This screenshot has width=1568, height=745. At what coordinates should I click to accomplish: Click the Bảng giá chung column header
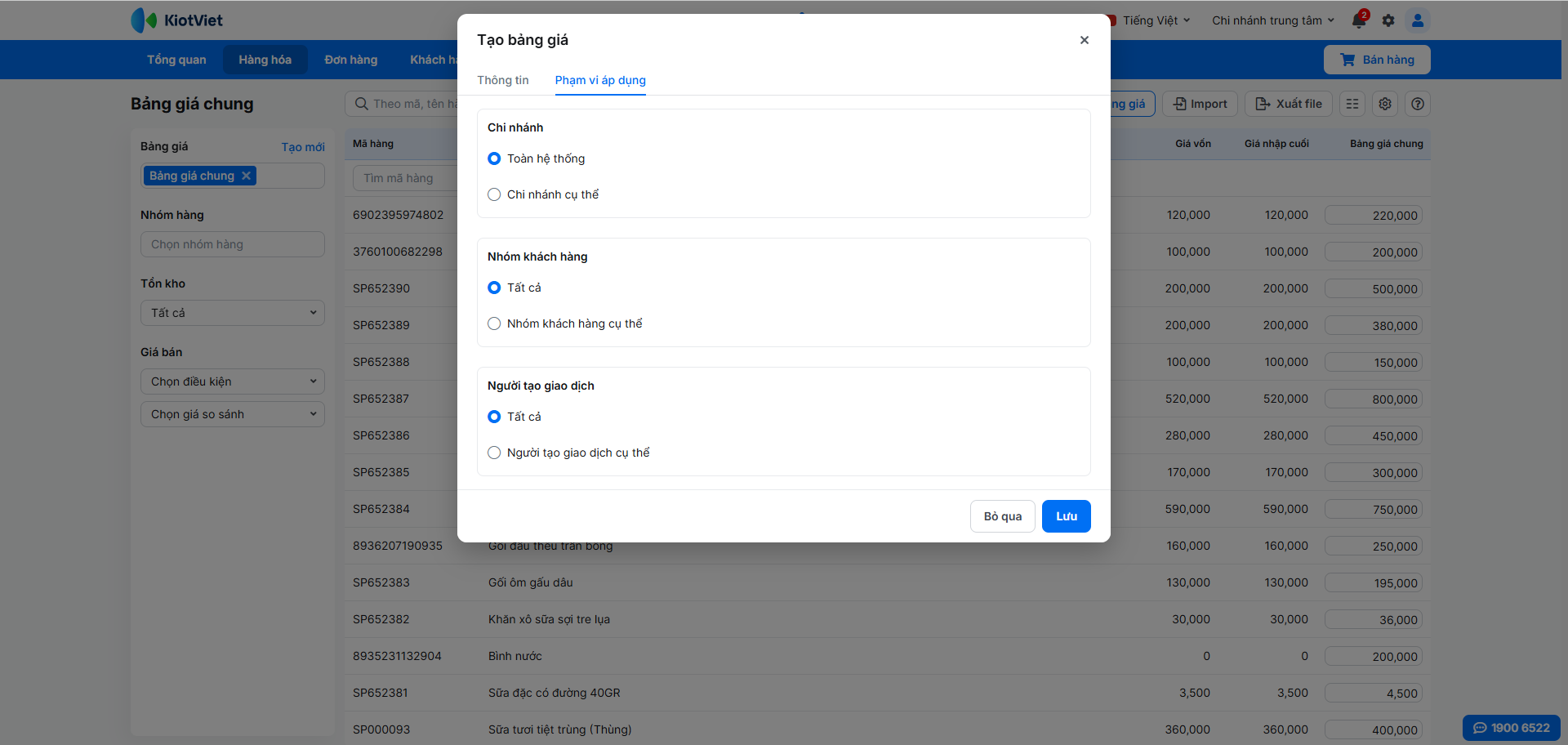point(1387,144)
